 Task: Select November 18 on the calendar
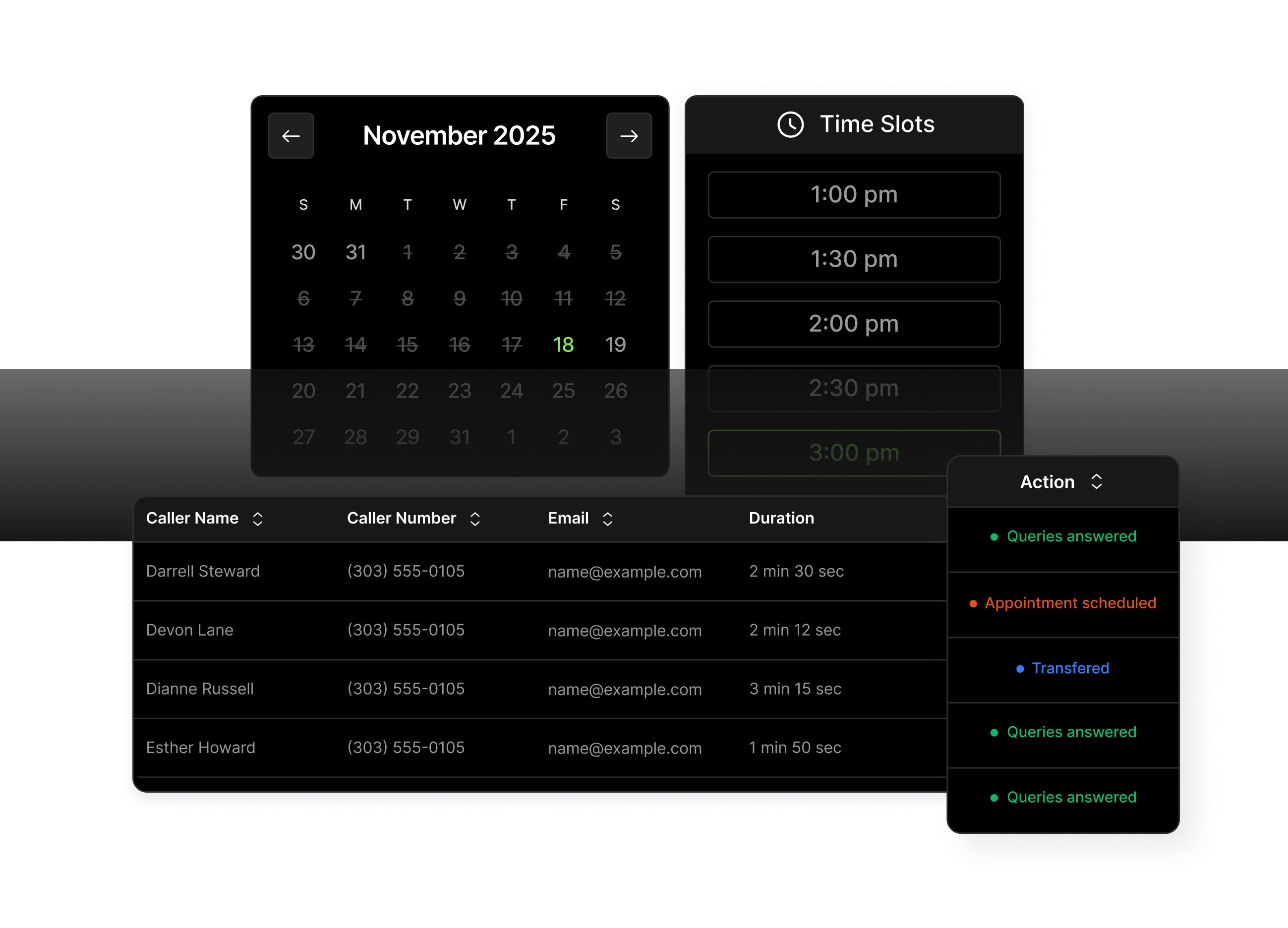[x=563, y=344]
